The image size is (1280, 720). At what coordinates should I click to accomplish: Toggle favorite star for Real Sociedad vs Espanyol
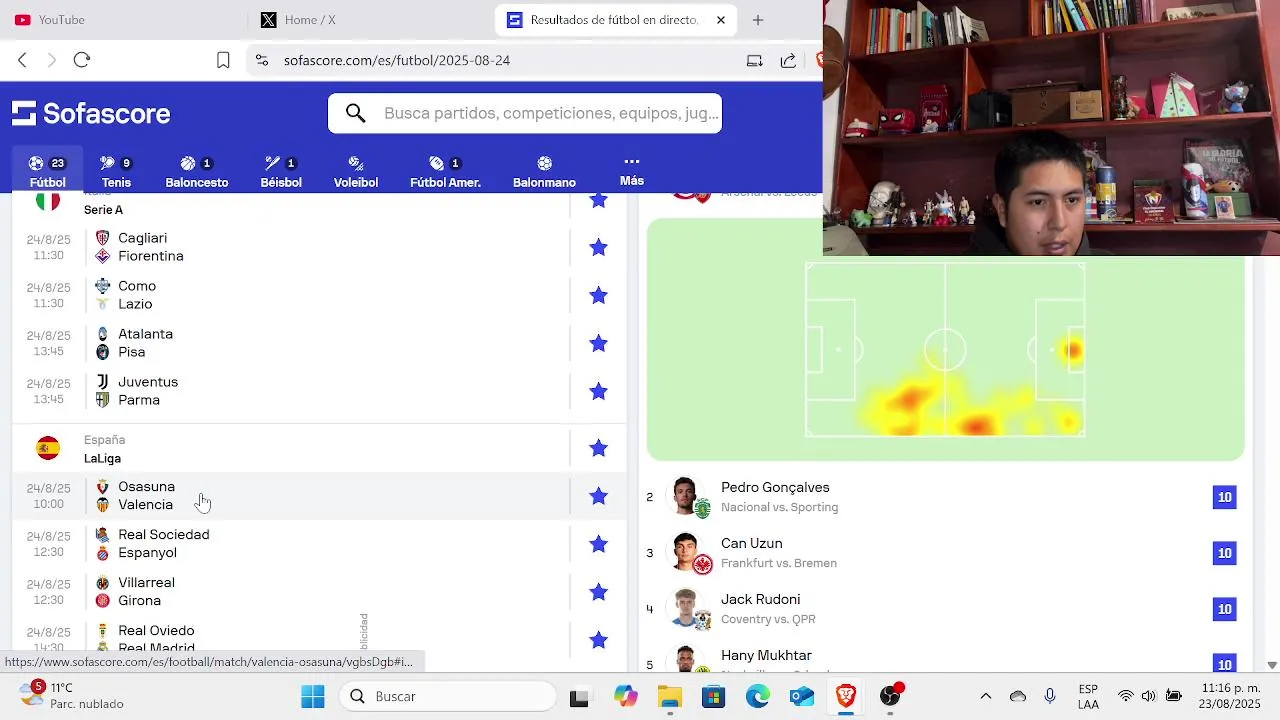pyautogui.click(x=598, y=544)
